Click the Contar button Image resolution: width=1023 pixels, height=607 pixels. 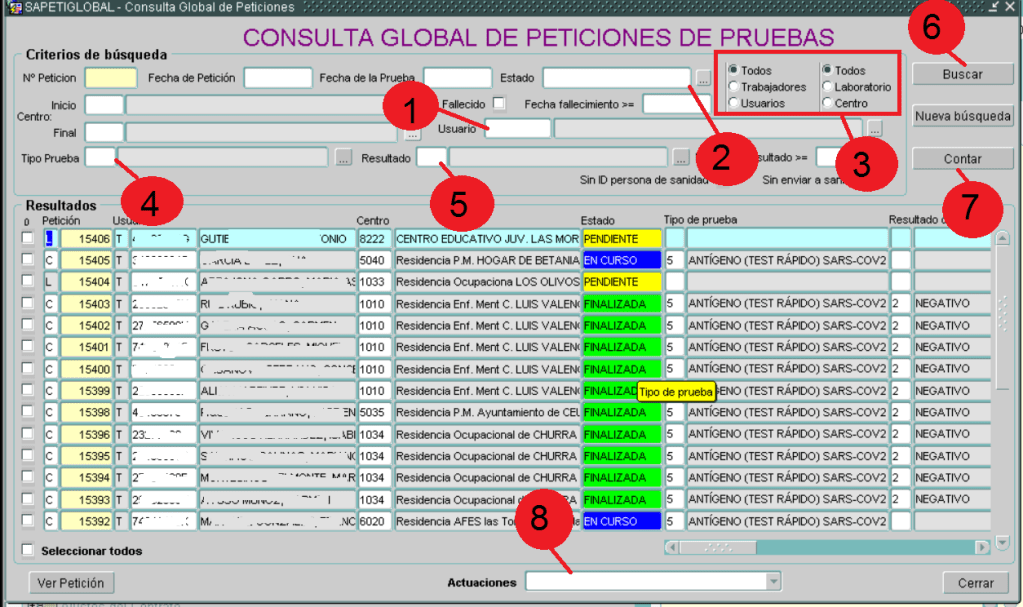(x=962, y=159)
